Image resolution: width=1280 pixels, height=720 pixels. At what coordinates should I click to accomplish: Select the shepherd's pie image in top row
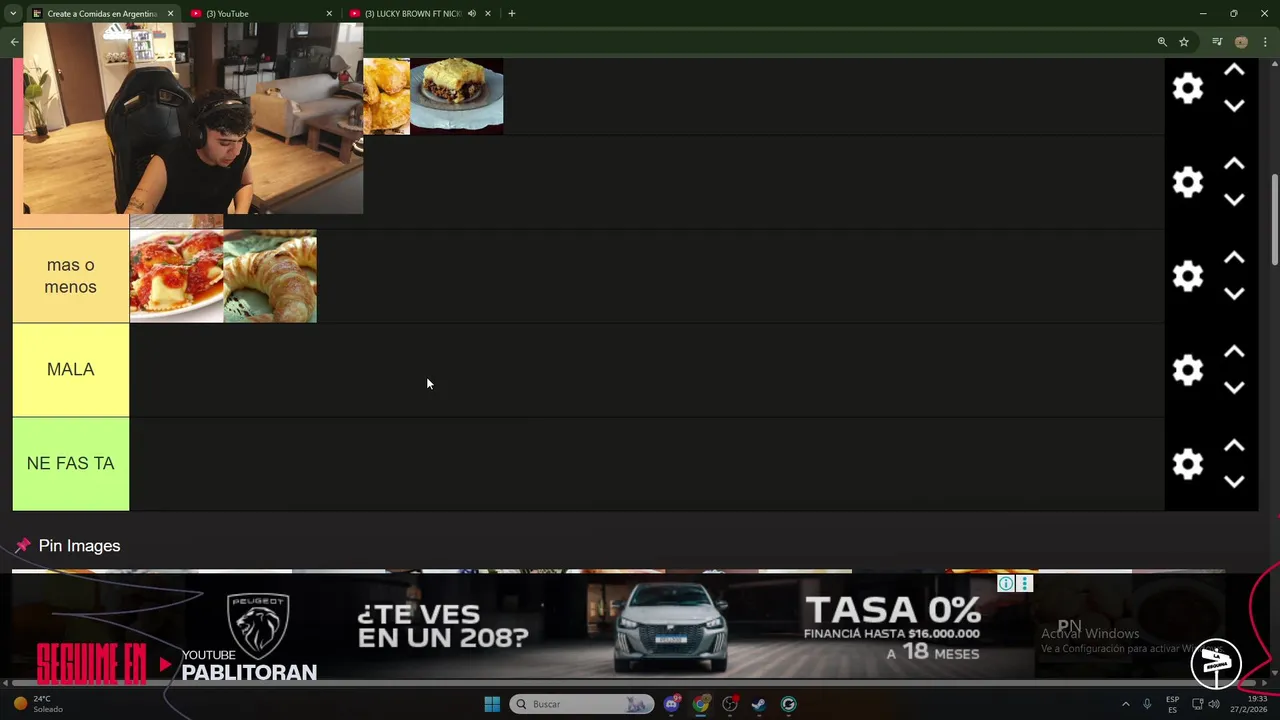pyautogui.click(x=457, y=96)
